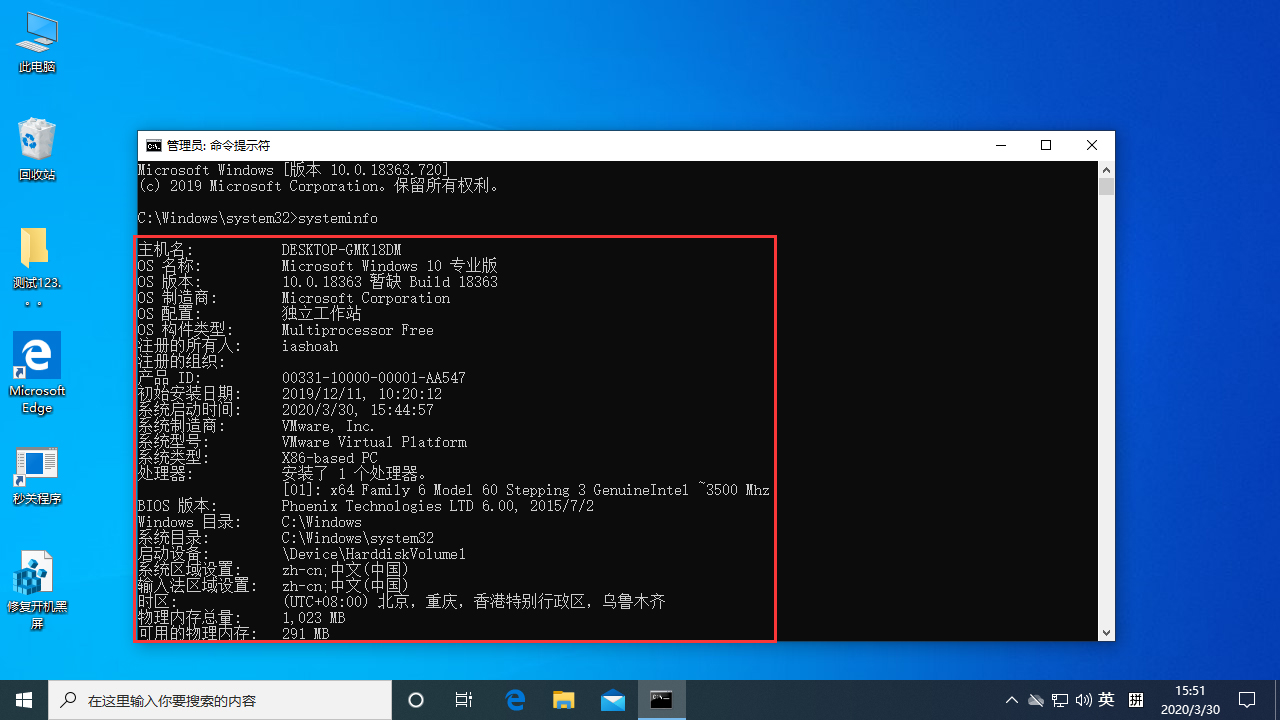Open the Start menu
This screenshot has width=1280, height=720.
click(24, 700)
